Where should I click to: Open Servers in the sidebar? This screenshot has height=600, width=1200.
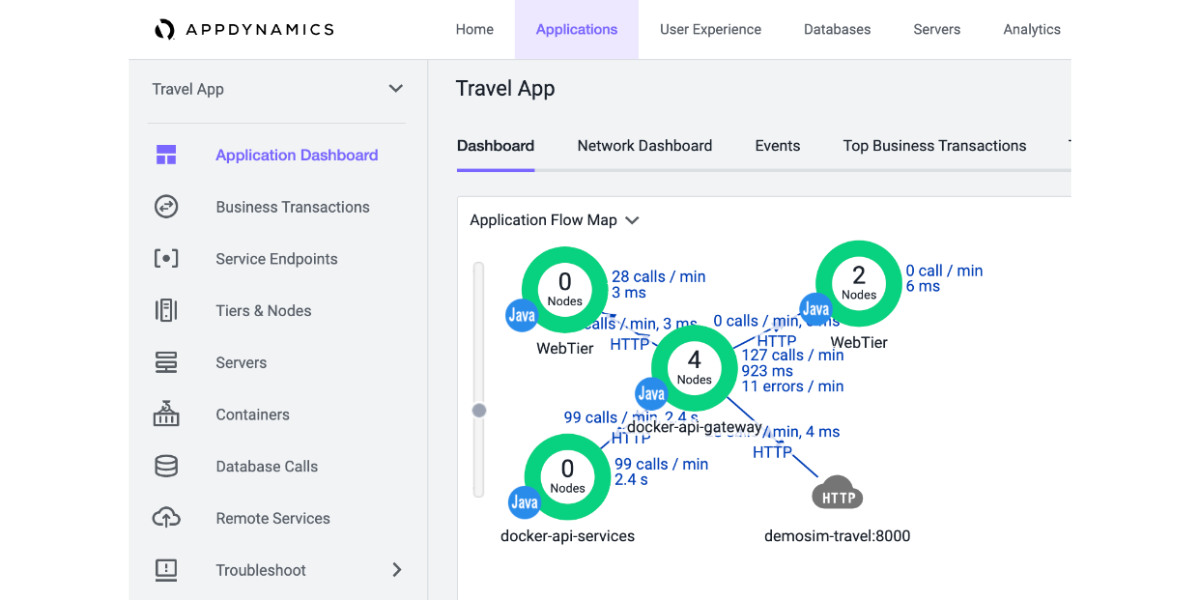241,363
